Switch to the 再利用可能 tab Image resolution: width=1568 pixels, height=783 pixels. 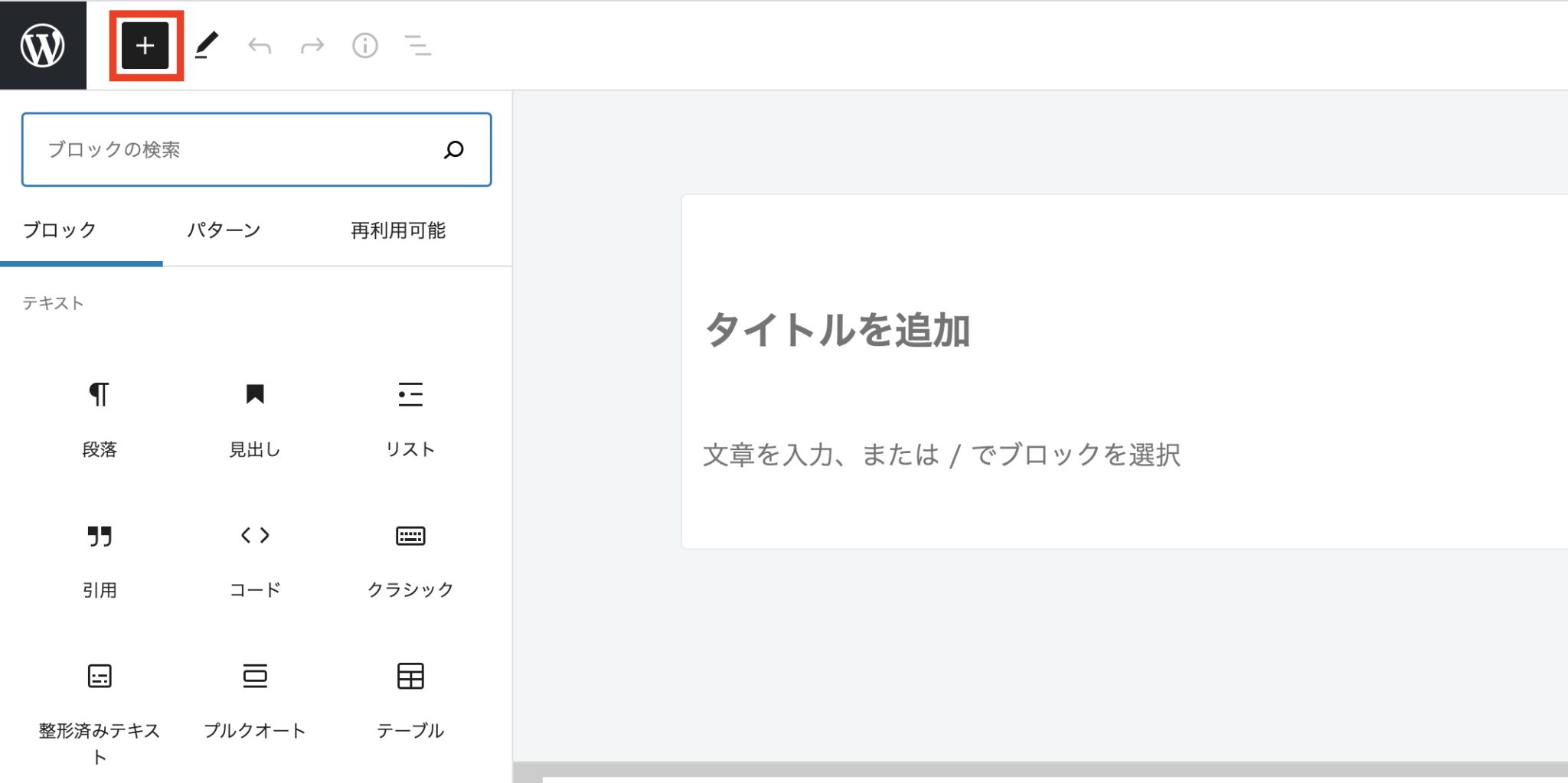[x=397, y=230]
